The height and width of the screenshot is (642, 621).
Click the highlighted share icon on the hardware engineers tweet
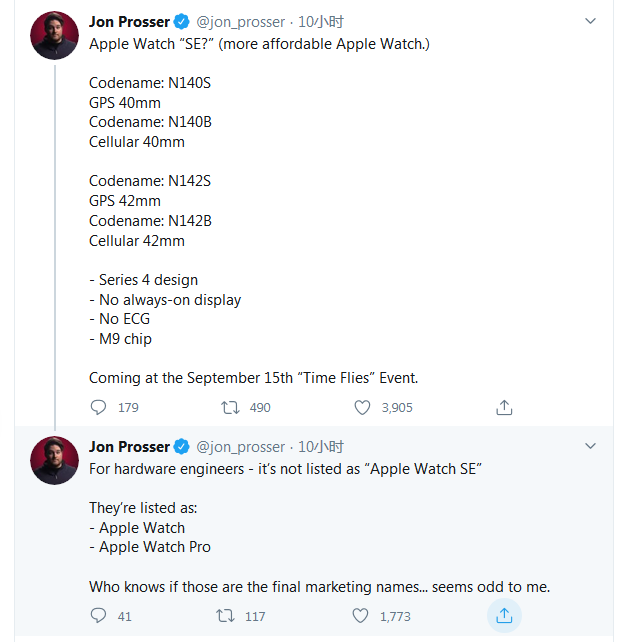pyautogui.click(x=504, y=616)
